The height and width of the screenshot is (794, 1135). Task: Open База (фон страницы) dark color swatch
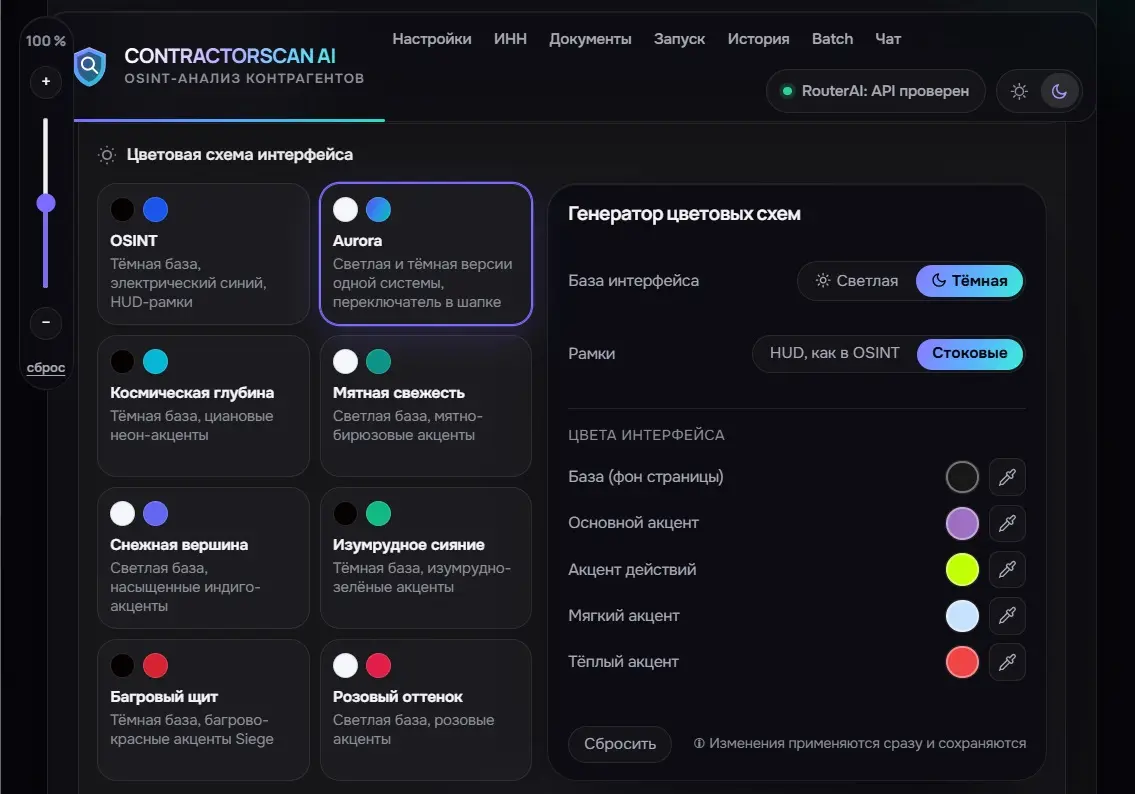tap(962, 477)
